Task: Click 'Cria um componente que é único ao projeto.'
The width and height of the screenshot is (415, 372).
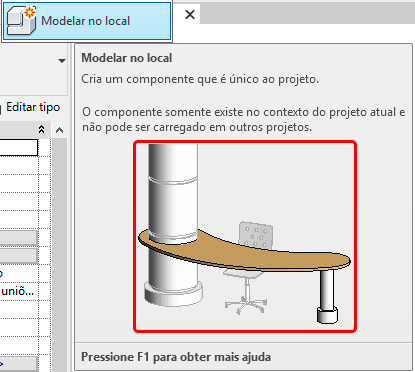Action: coord(200,79)
